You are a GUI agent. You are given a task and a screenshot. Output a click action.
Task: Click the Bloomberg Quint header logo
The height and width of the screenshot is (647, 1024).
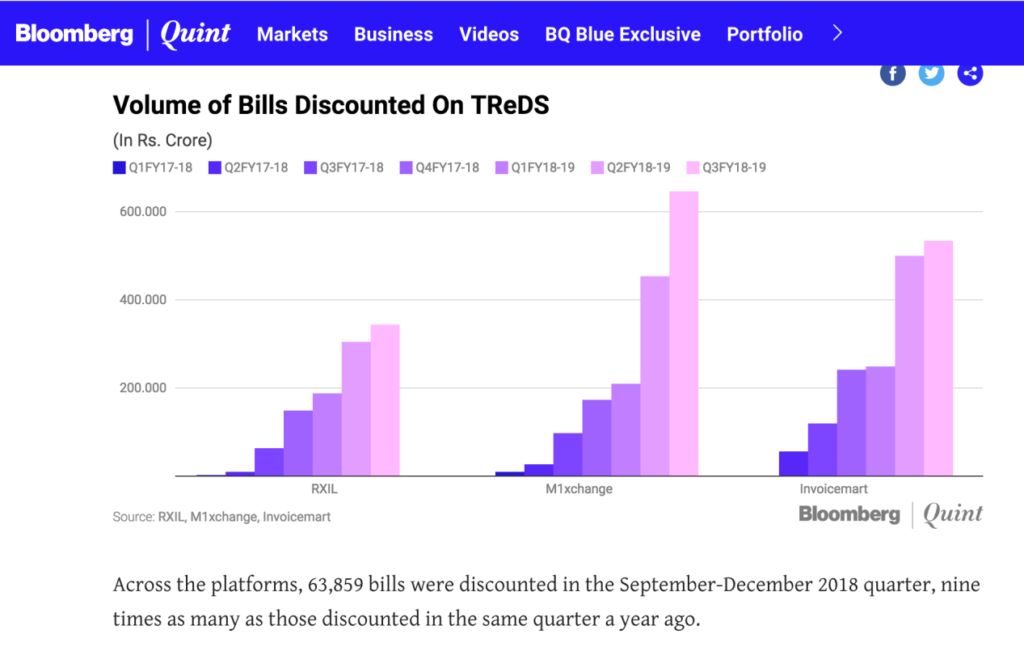coord(123,33)
